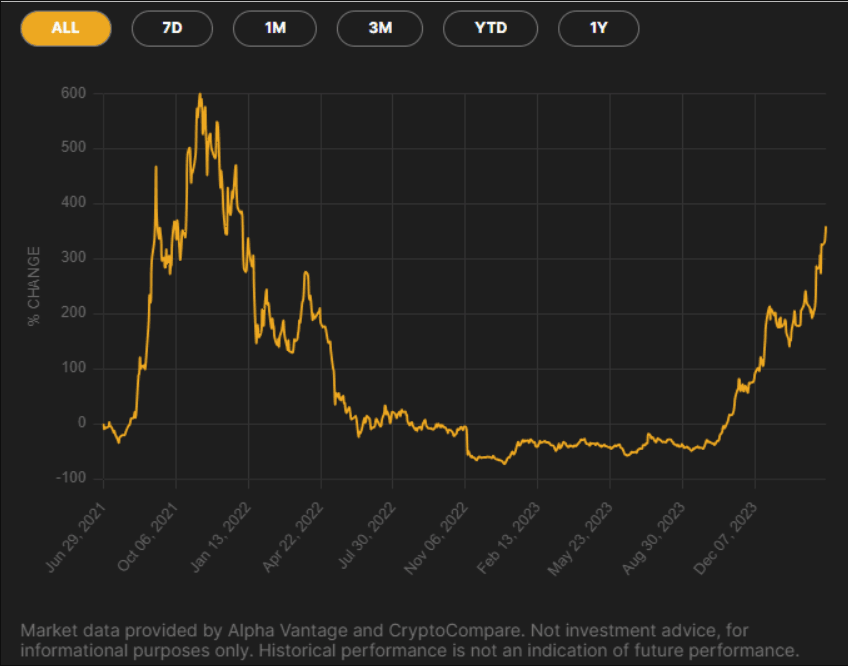
Task: Click the % CHANGE axis title
Action: tap(34, 284)
